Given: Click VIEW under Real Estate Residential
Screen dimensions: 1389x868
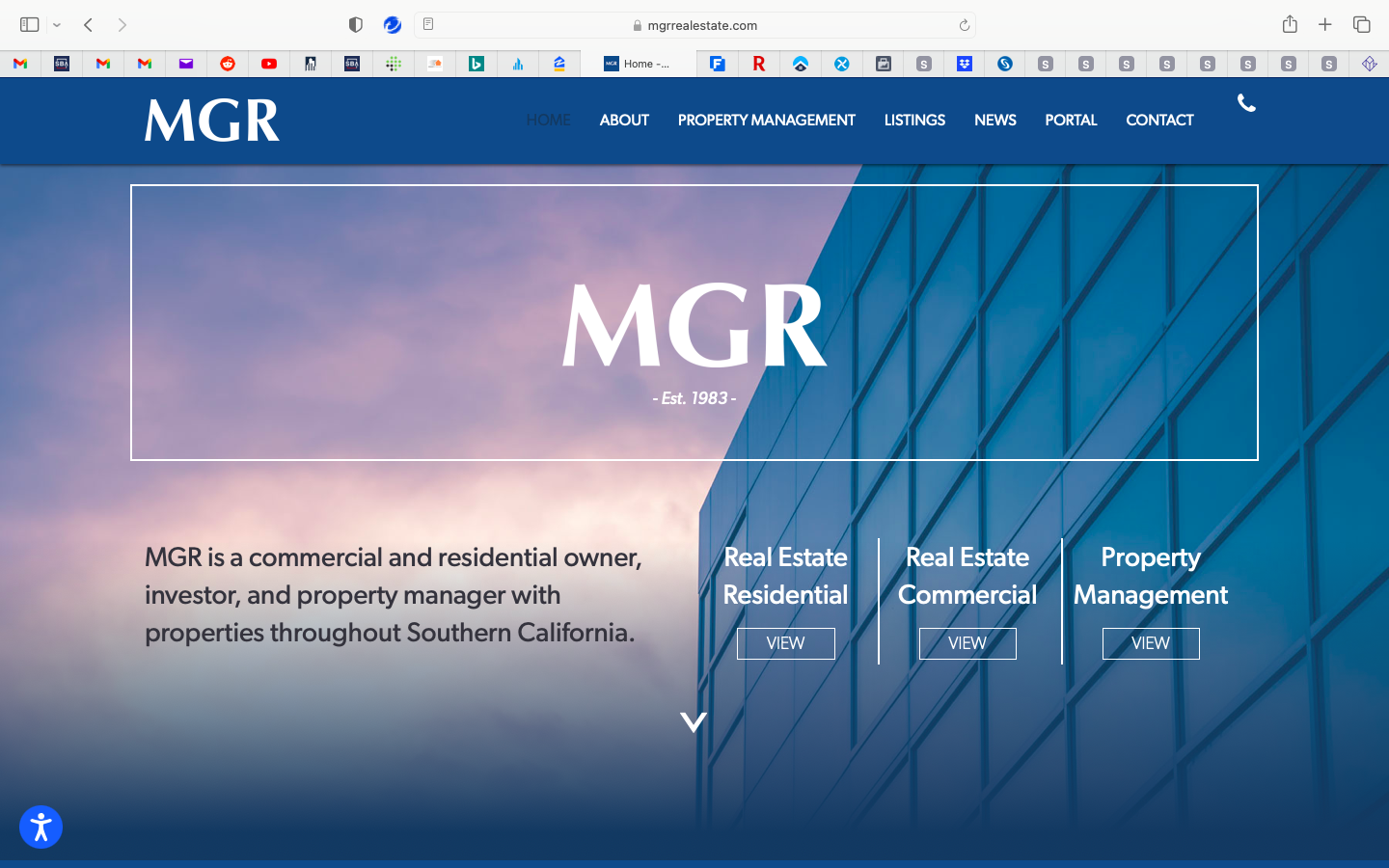Looking at the screenshot, I should click(785, 643).
